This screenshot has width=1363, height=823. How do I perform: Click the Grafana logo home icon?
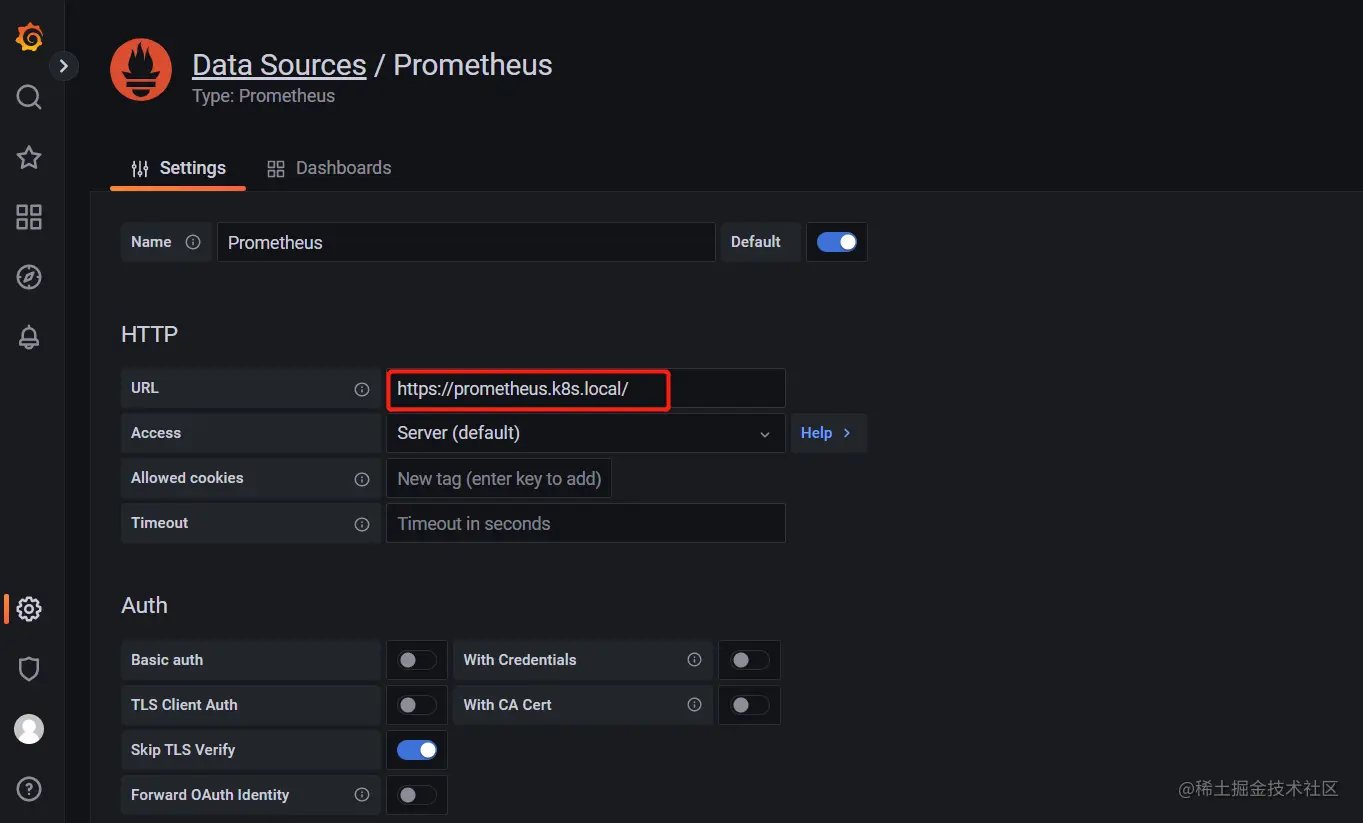pyautogui.click(x=29, y=38)
